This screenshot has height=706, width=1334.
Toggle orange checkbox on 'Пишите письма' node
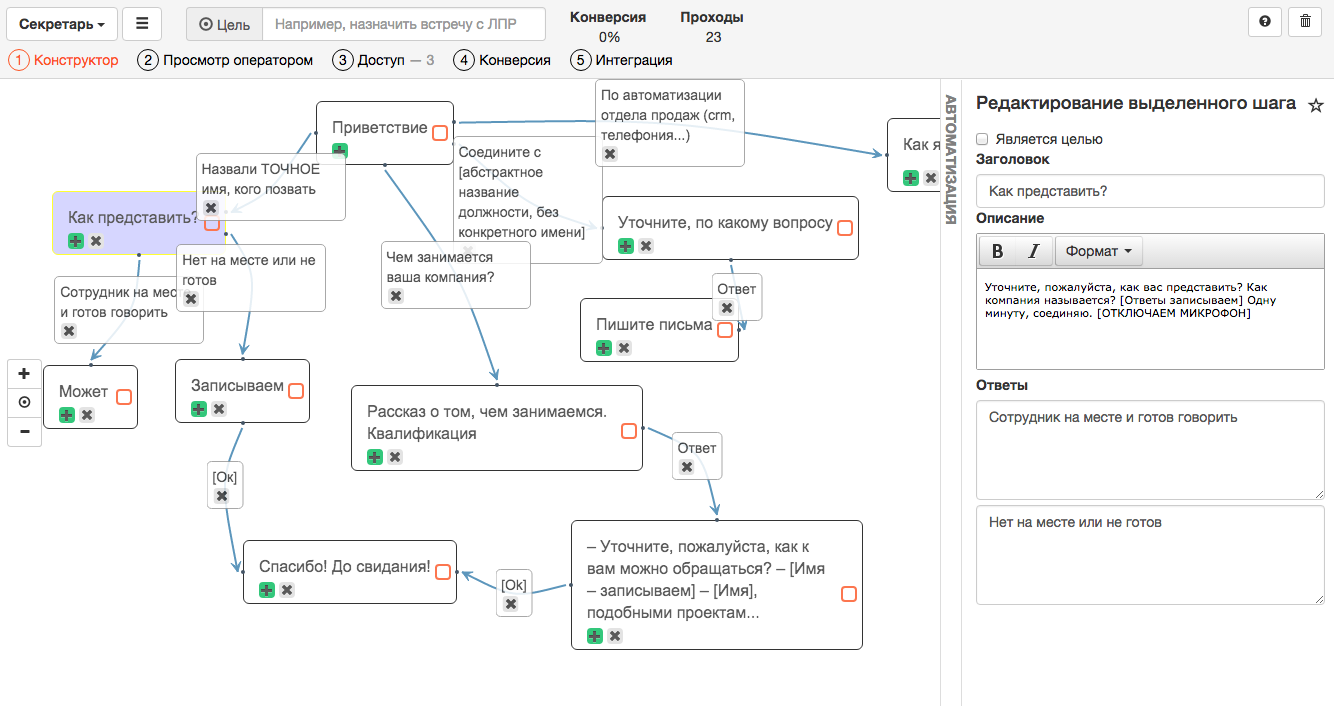click(725, 329)
